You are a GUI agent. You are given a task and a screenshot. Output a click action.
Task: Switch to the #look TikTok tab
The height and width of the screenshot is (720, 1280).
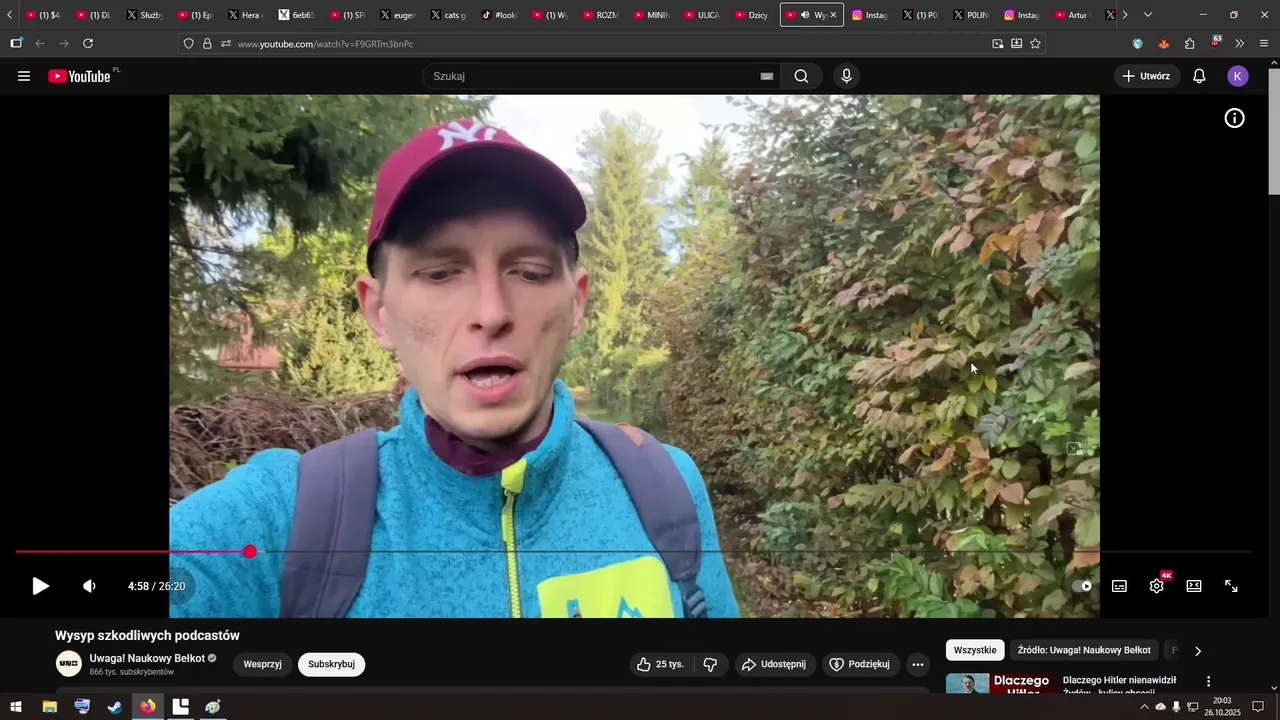click(x=500, y=15)
